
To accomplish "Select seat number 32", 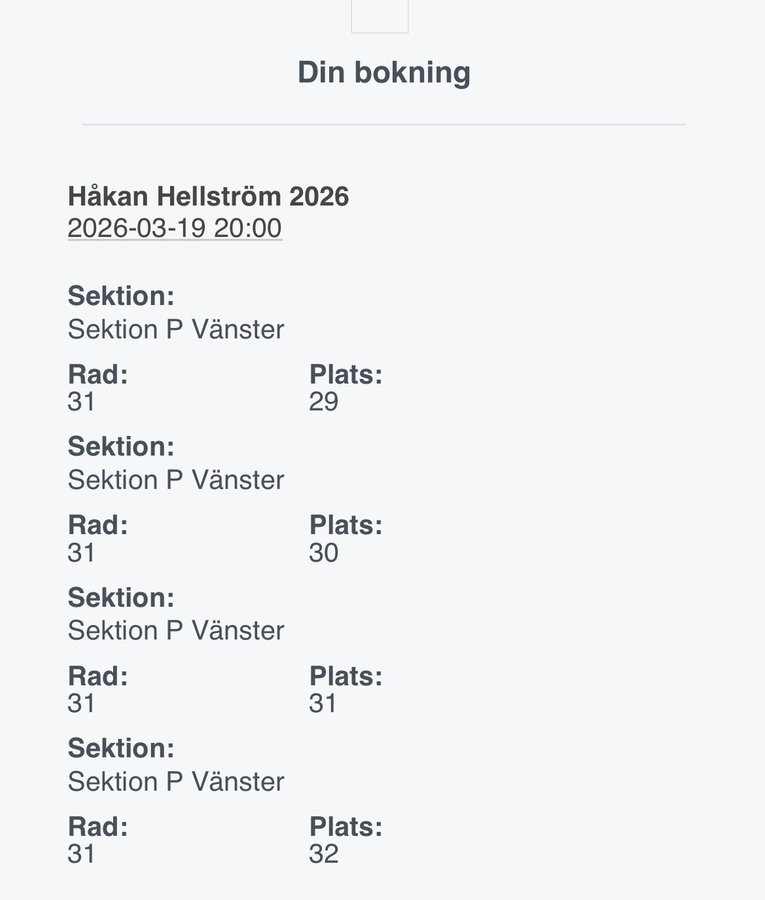I will (x=324, y=854).
